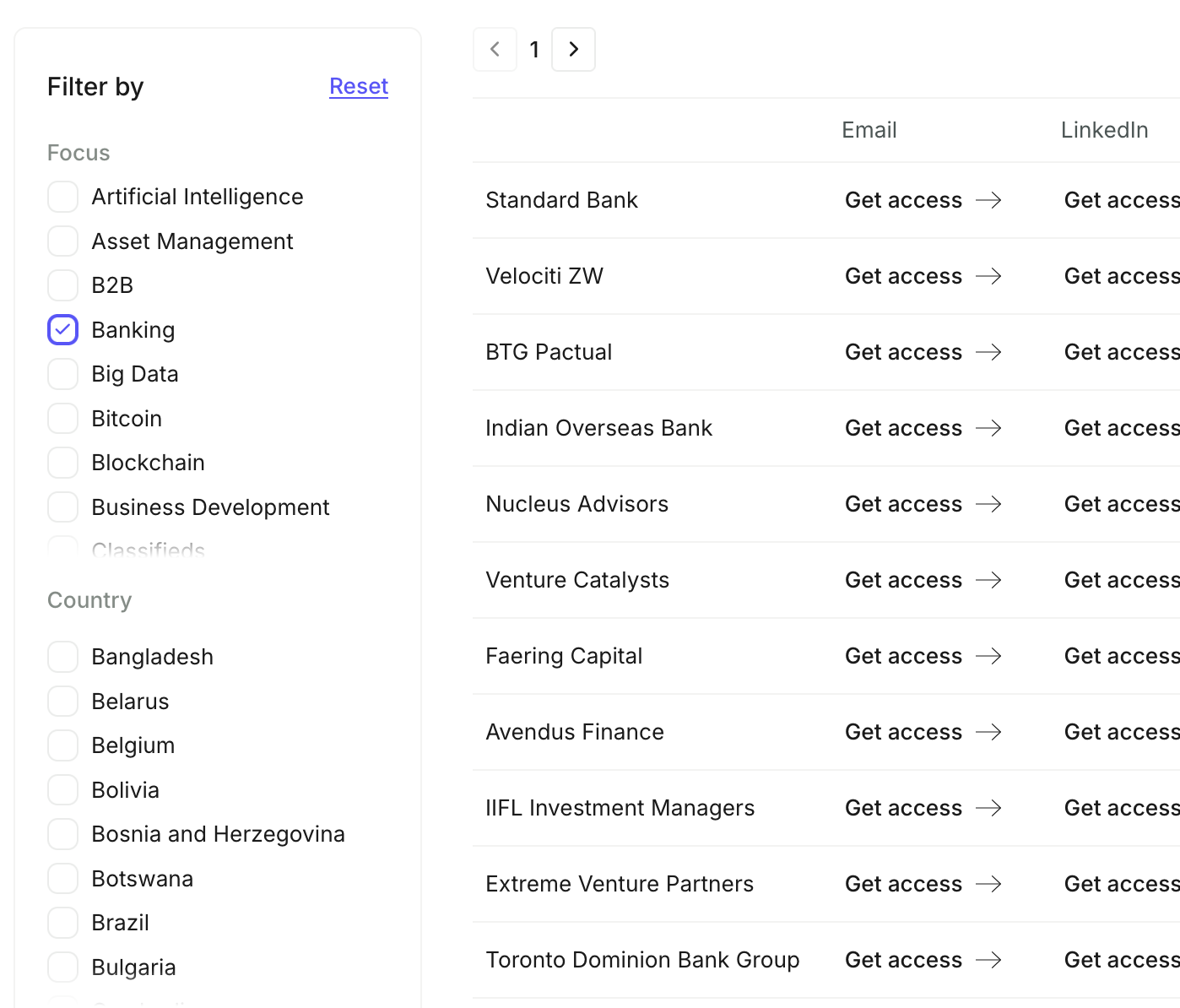Viewport: 1180px width, 1008px height.
Task: Click the Email column header
Action: [x=869, y=130]
